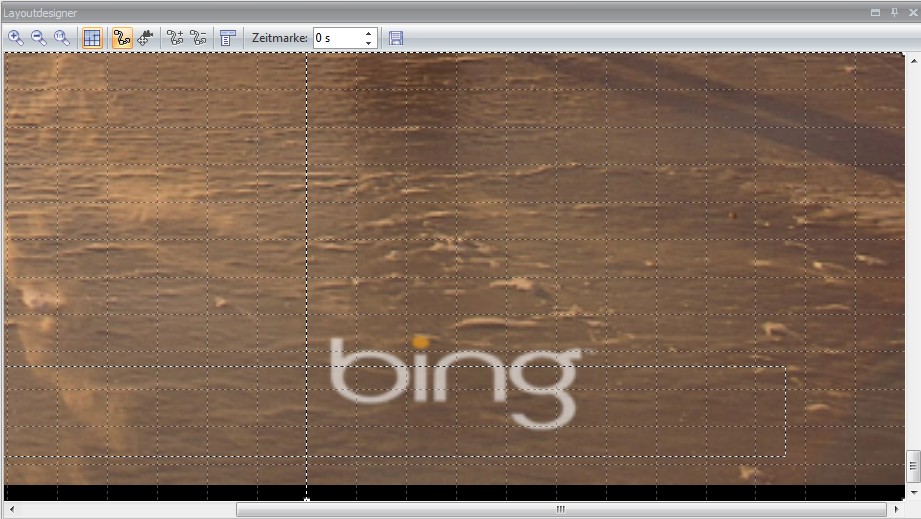This screenshot has height=519, width=921.
Task: Open the alignment options icon
Action: click(228, 38)
